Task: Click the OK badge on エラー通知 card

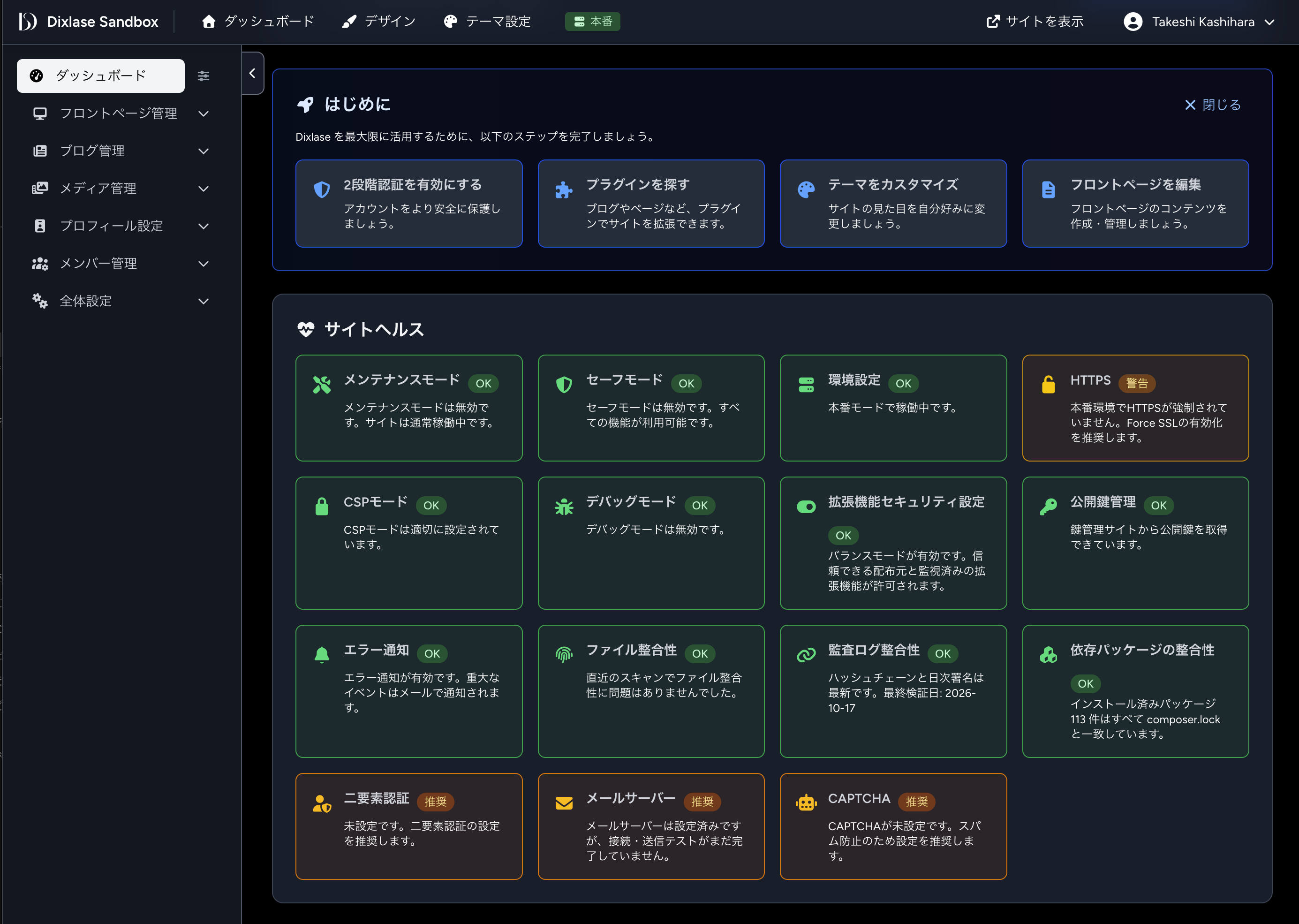Action: click(x=432, y=654)
